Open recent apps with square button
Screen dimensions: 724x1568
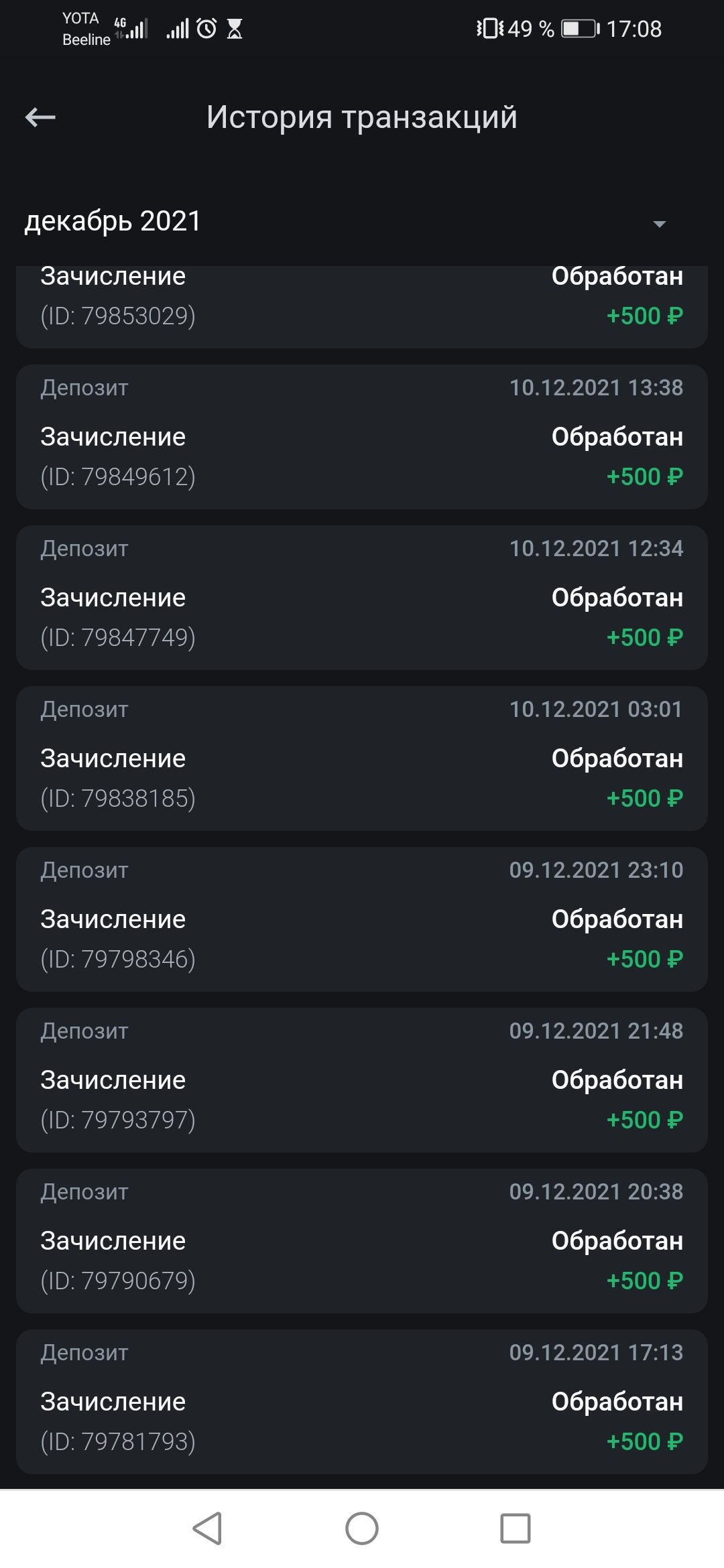point(515,1528)
